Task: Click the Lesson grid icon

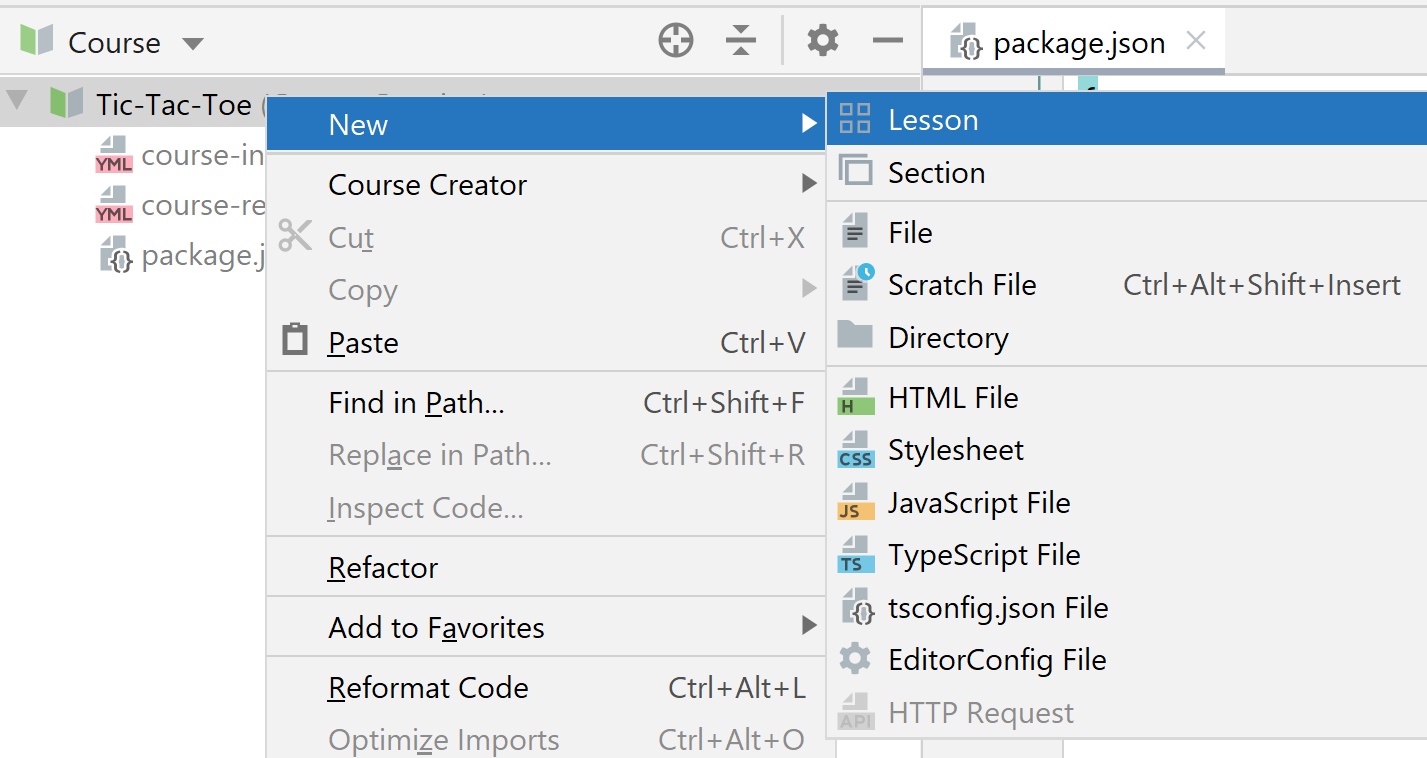Action: click(x=855, y=119)
